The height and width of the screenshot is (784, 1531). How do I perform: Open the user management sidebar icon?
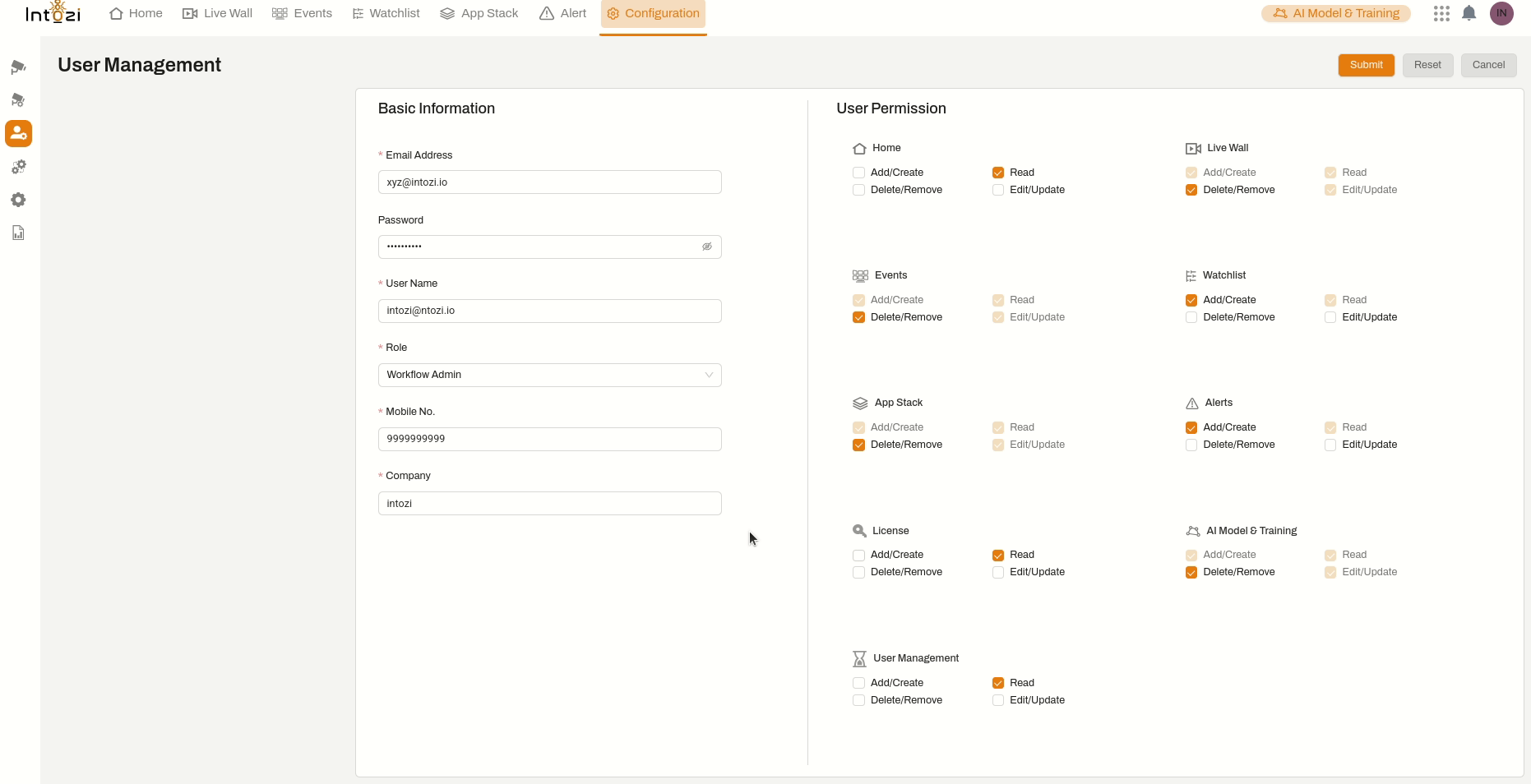(x=18, y=133)
